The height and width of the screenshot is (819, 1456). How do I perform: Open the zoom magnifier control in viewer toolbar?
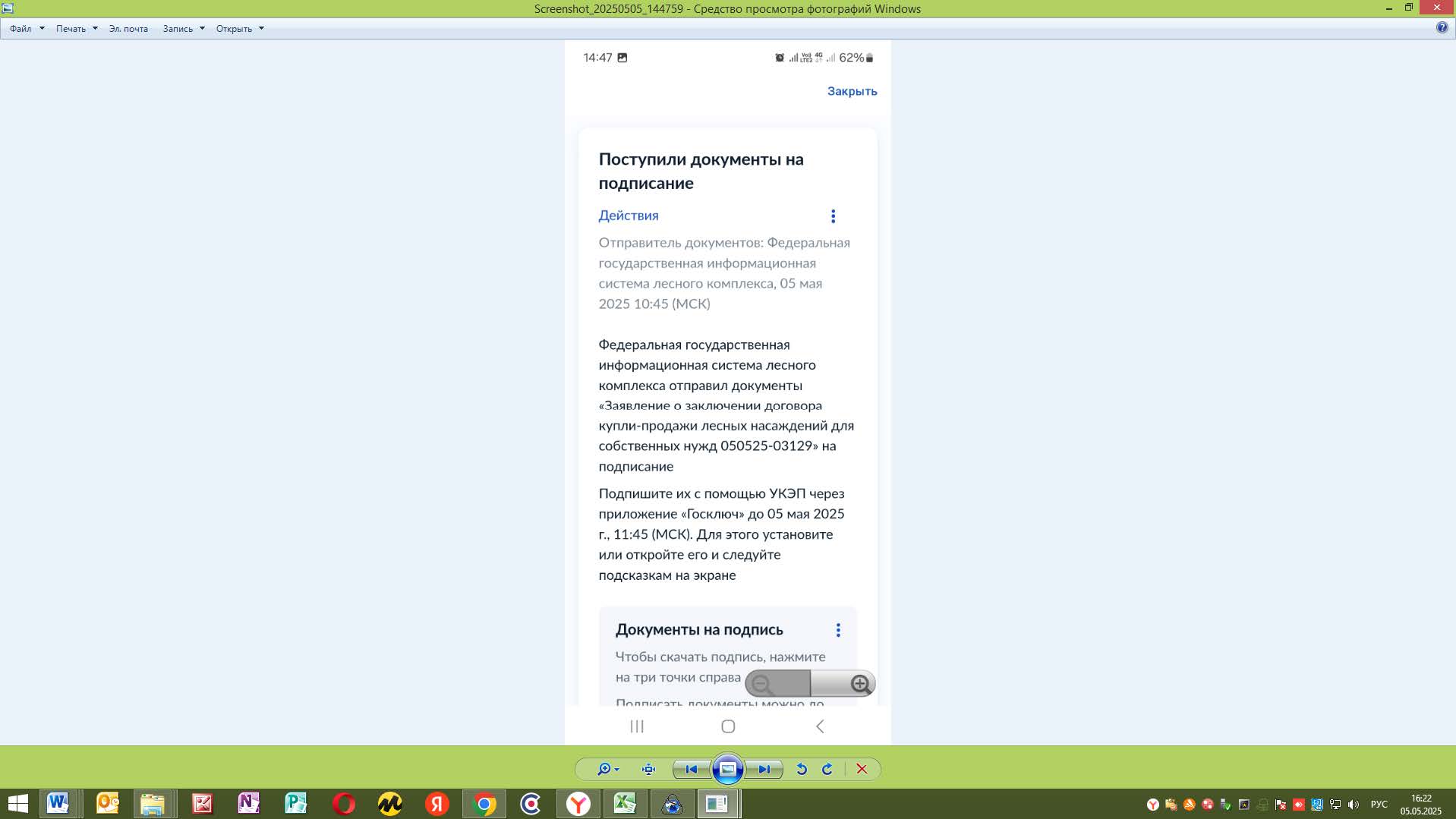(x=608, y=769)
